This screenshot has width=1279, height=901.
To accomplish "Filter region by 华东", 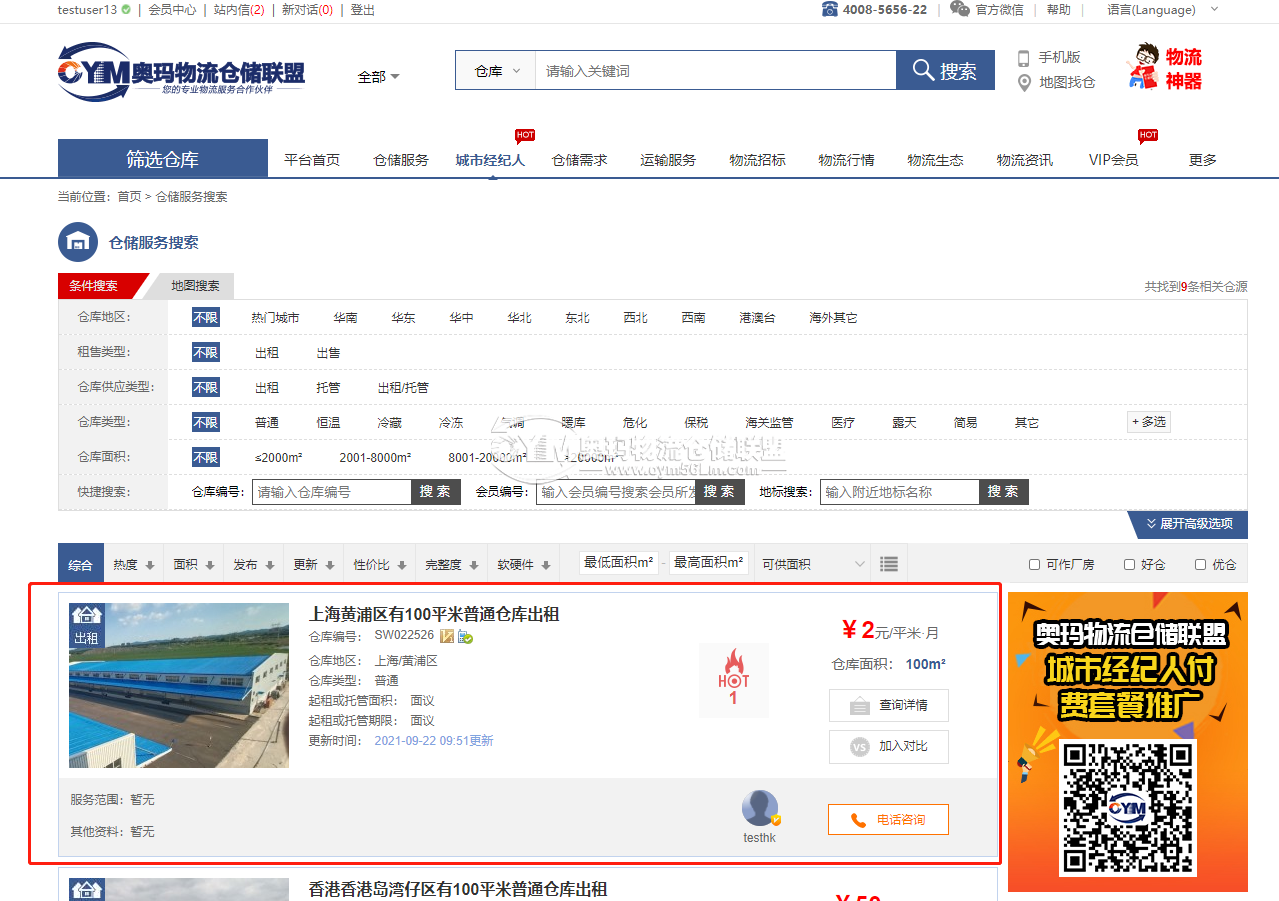I will (403, 318).
